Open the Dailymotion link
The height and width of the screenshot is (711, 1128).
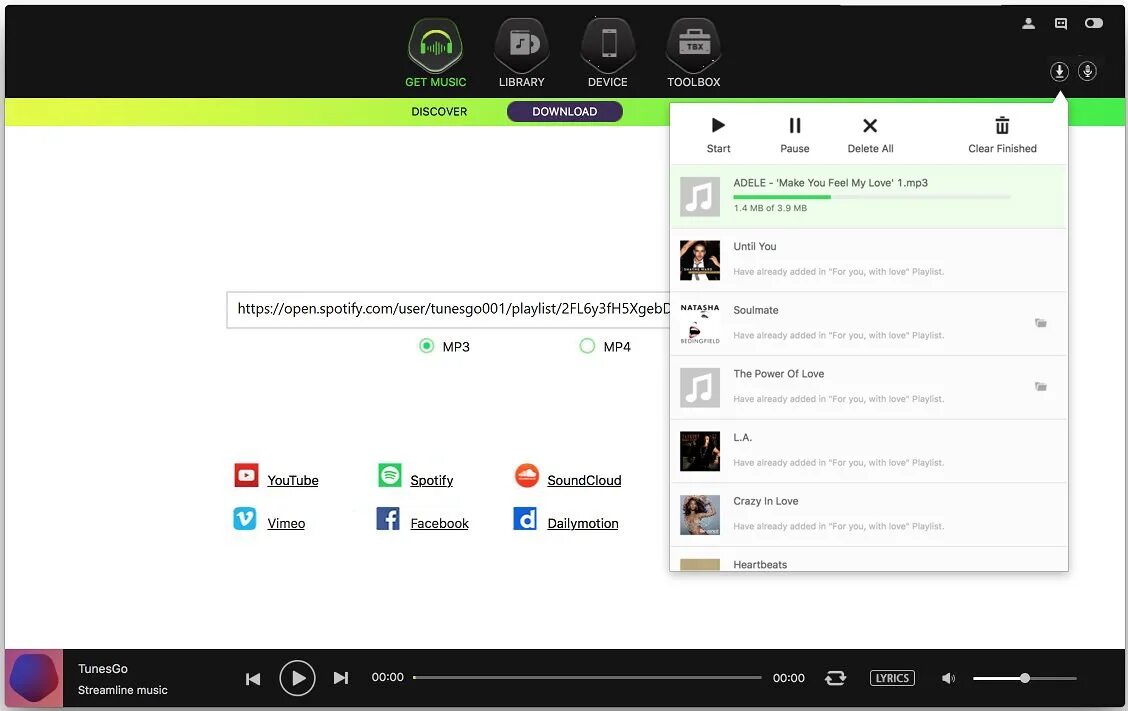(583, 523)
